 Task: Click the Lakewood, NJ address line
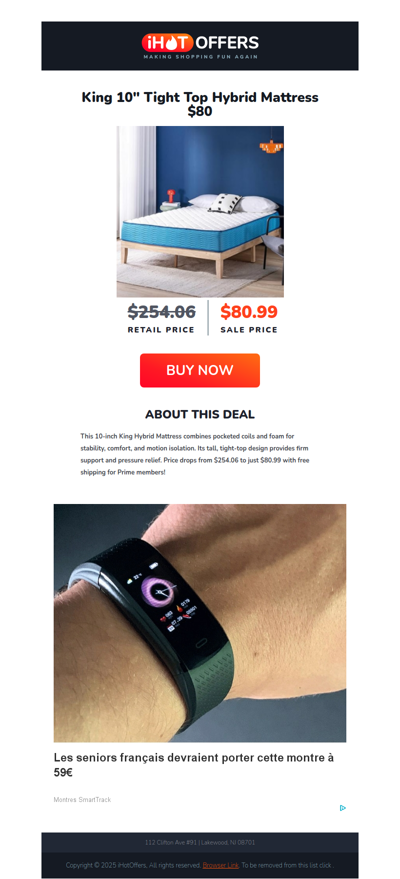200,842
